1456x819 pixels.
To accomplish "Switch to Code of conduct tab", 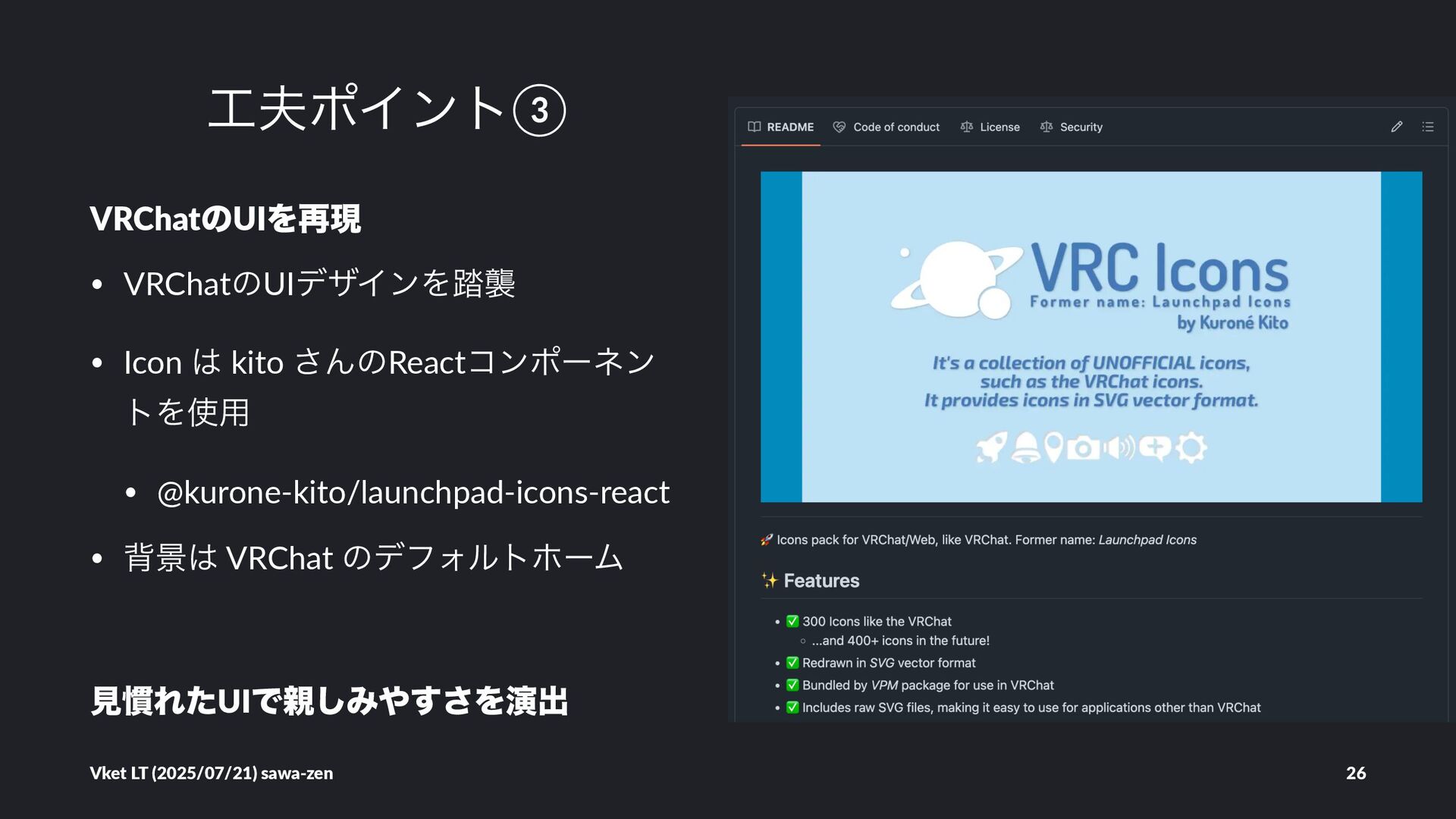I will (886, 127).
